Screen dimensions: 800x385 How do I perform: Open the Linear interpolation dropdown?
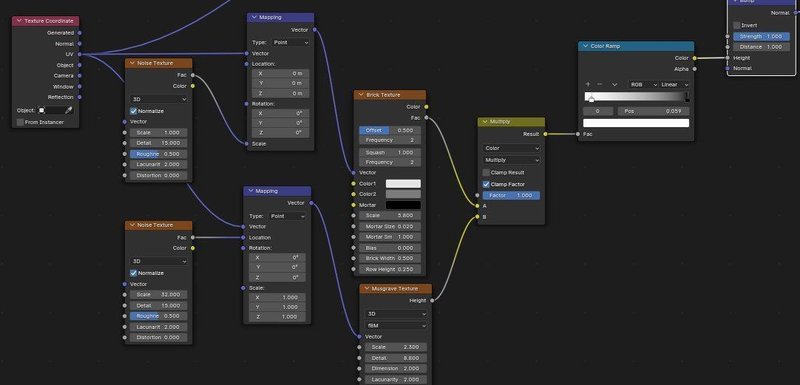674,85
